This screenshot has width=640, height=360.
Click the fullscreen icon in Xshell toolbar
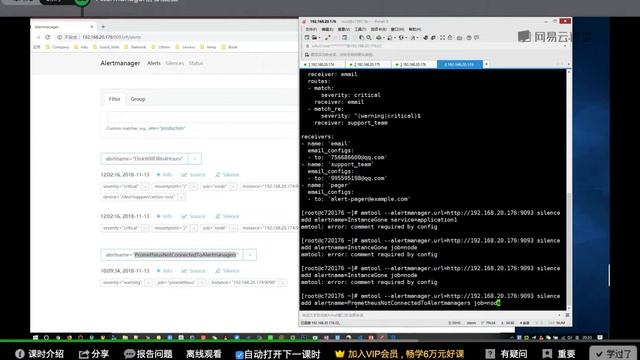(442, 38)
